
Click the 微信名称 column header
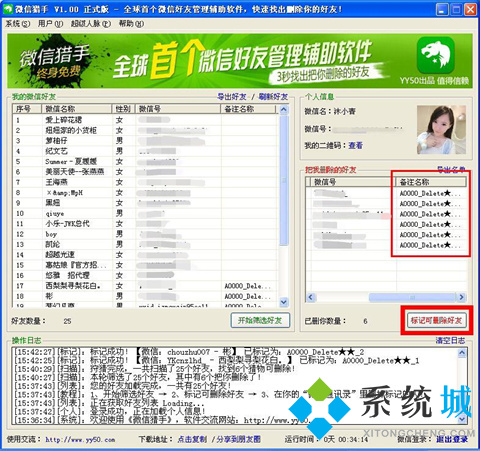[76, 109]
